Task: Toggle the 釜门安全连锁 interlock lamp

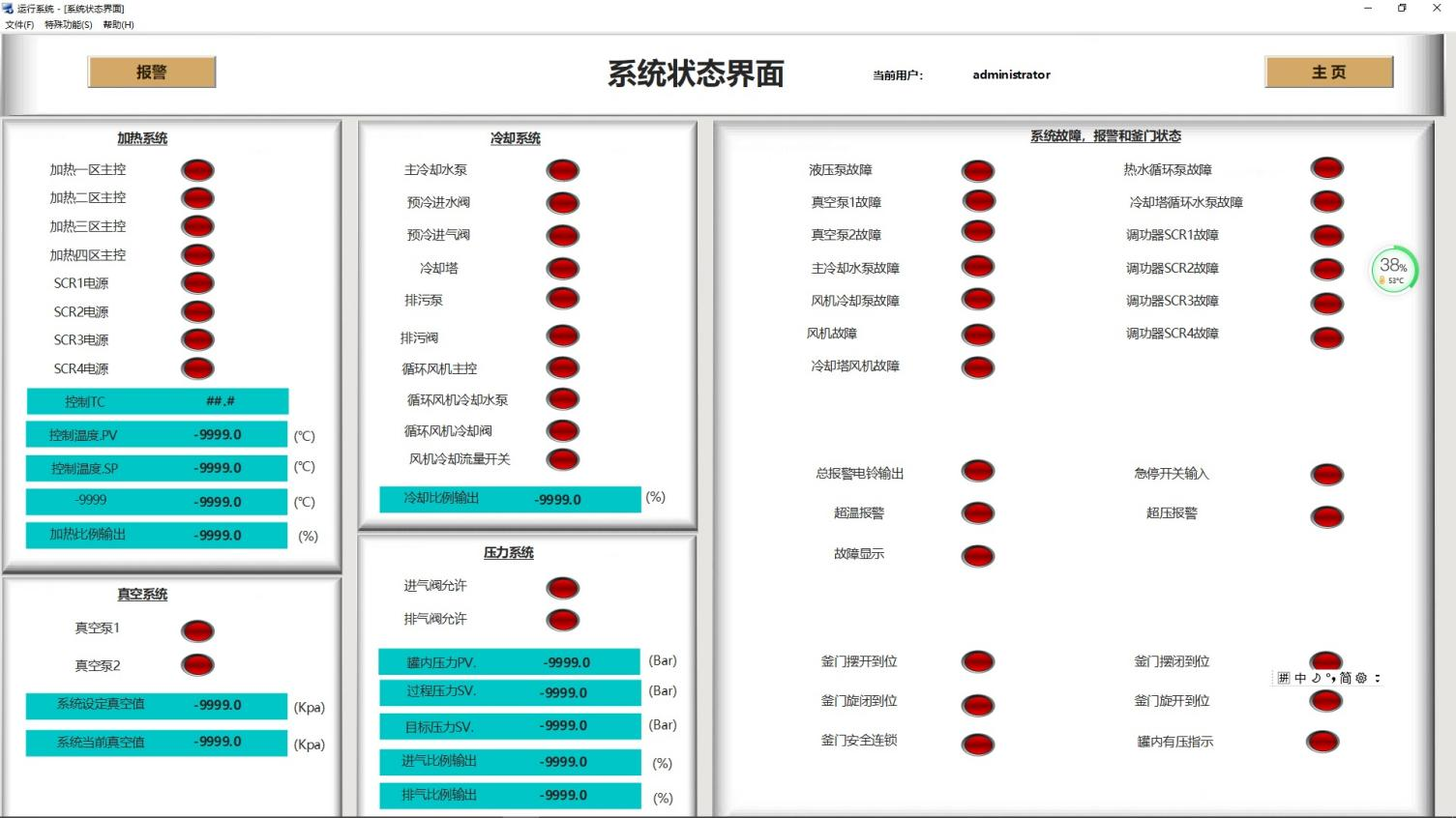Action: click(x=977, y=745)
